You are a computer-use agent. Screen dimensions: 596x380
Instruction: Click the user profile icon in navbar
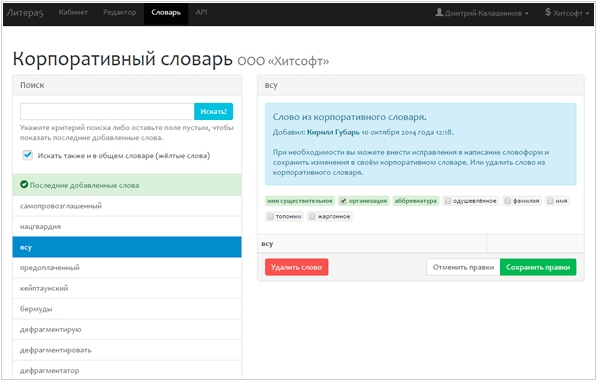(439, 13)
